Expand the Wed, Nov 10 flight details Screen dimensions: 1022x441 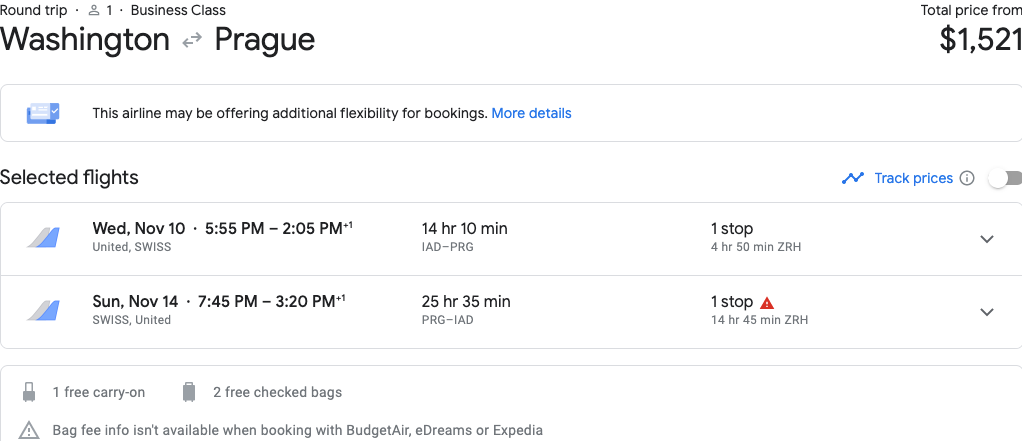(x=987, y=239)
